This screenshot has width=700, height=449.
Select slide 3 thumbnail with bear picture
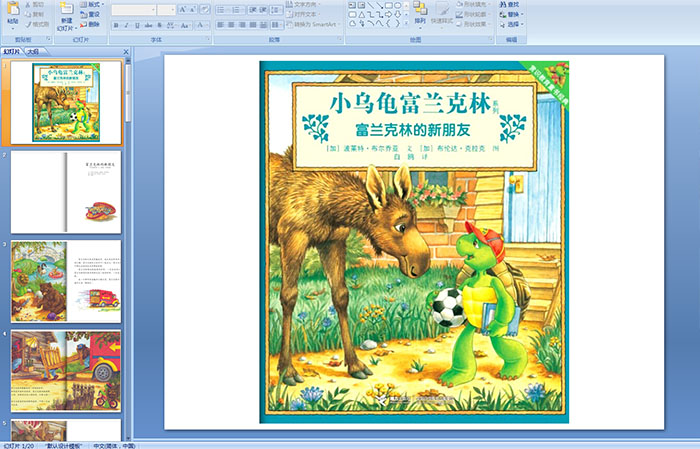point(66,281)
